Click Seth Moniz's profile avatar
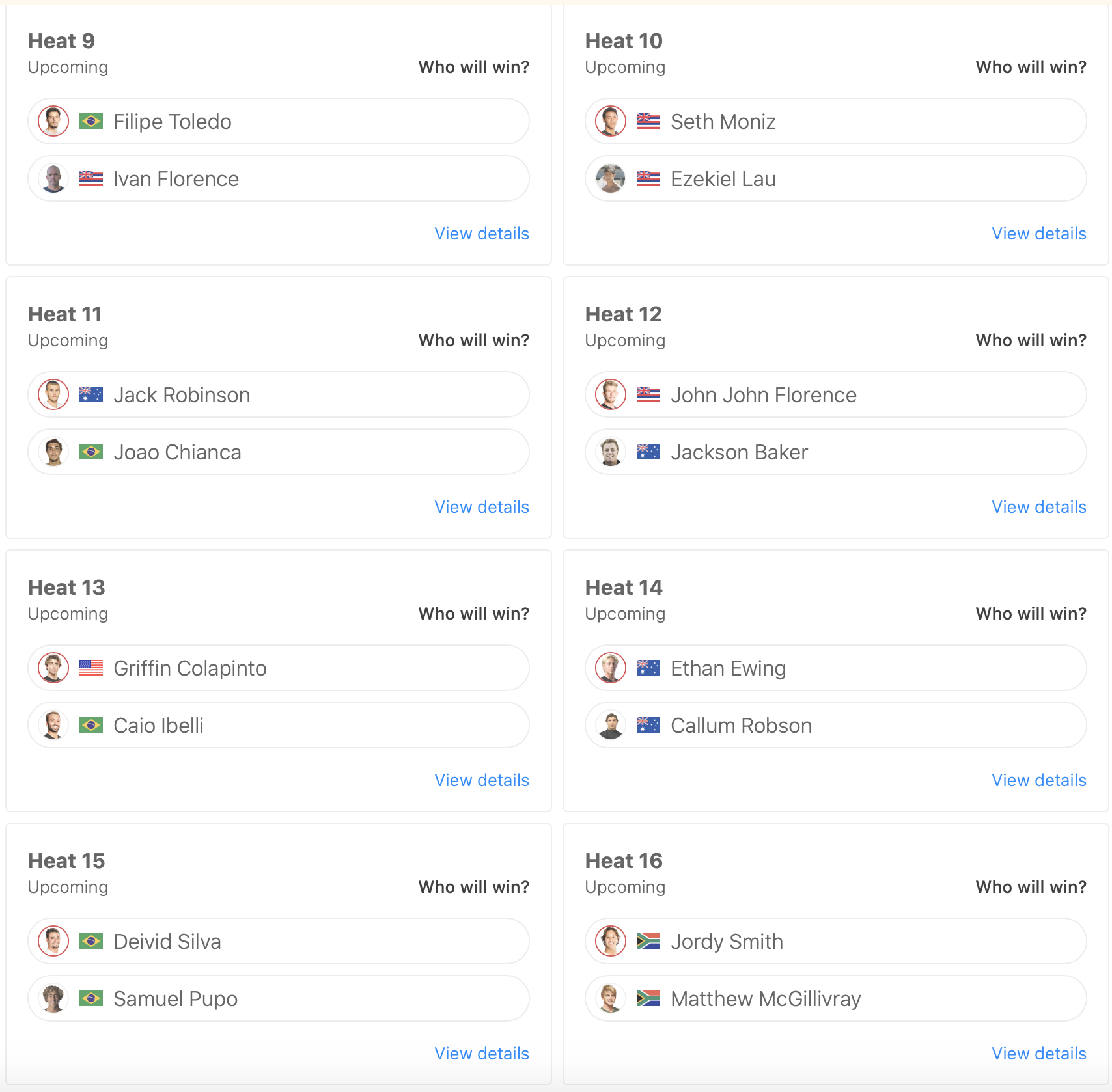 pos(611,122)
